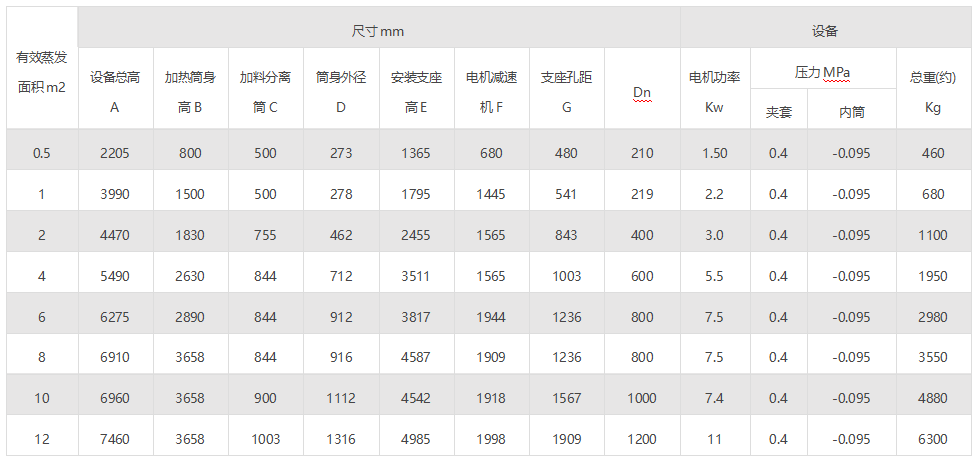
Task: Select the 夹套 sub-header cell
Action: click(778, 112)
